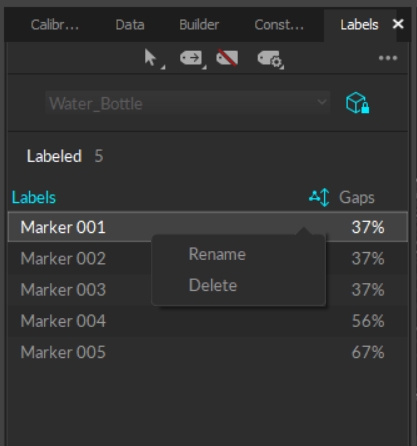
Task: Open the three-dot options menu
Action: coord(388,58)
